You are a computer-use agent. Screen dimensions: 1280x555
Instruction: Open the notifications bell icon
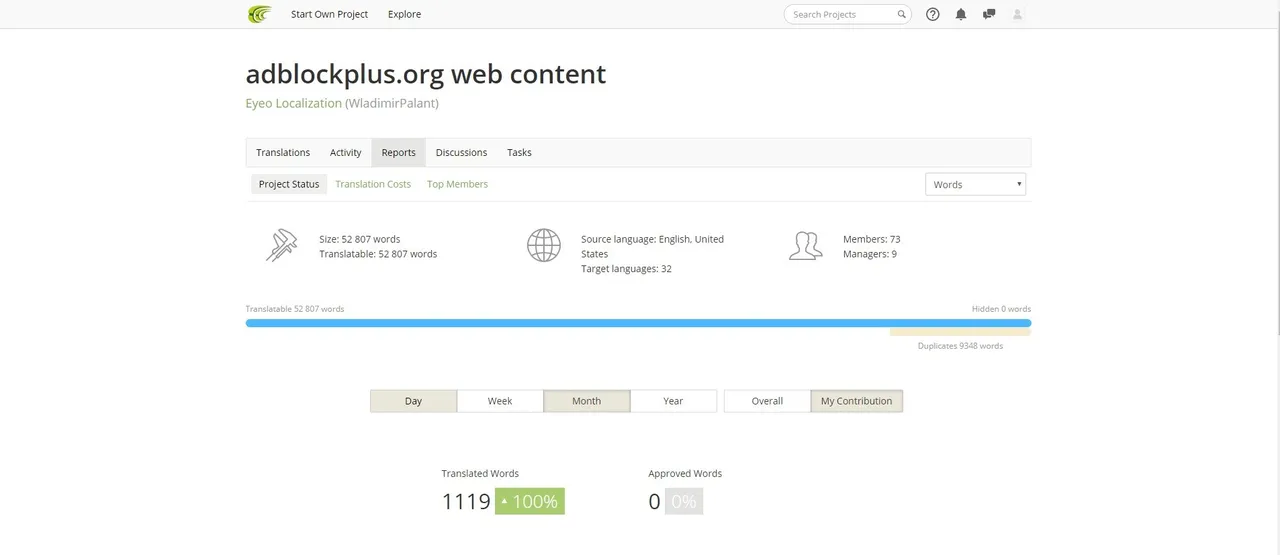pyautogui.click(x=961, y=14)
